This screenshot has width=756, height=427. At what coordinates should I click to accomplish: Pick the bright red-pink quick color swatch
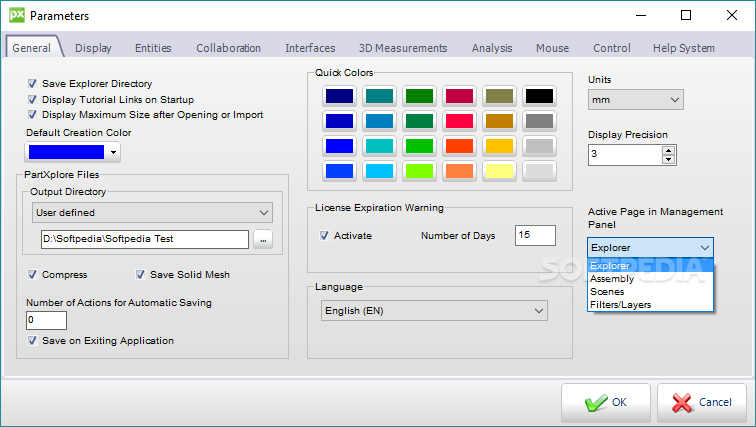pyautogui.click(x=459, y=121)
